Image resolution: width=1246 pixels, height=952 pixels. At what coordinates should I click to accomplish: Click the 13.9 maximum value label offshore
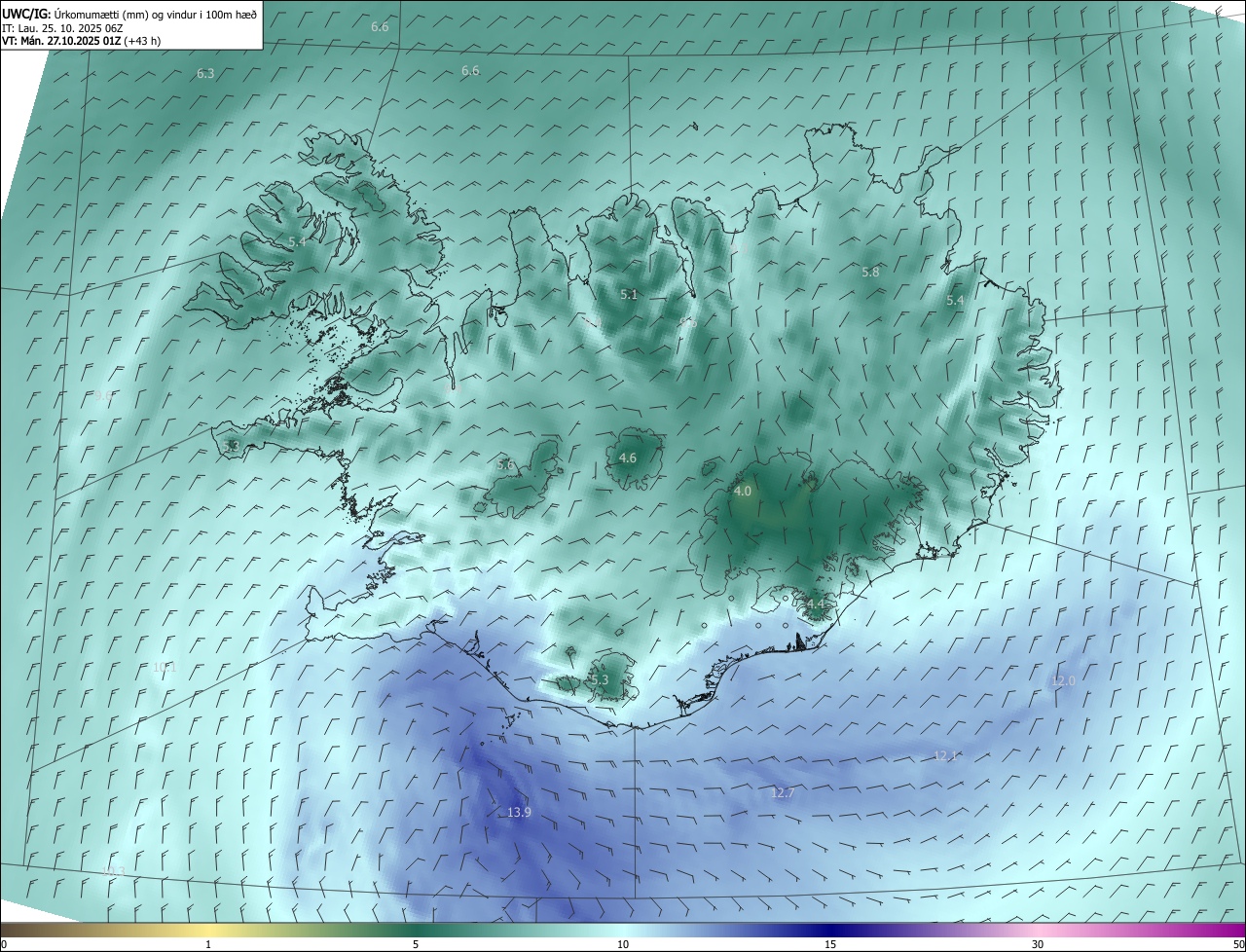520,813
